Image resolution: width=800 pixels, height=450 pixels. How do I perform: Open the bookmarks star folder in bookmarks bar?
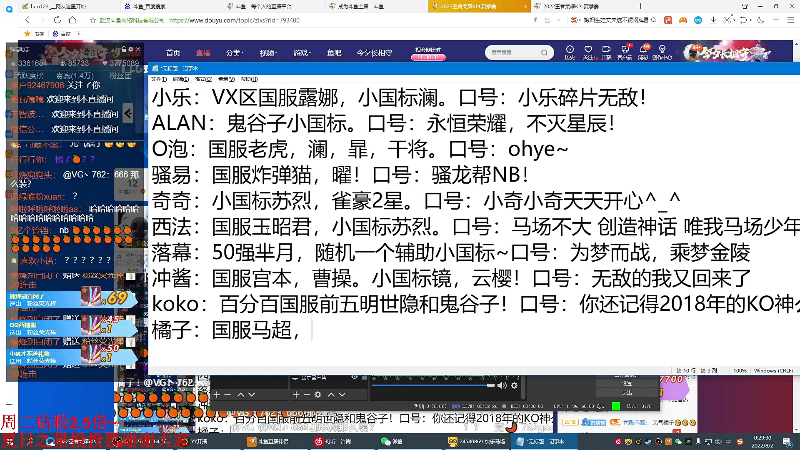pos(34,34)
